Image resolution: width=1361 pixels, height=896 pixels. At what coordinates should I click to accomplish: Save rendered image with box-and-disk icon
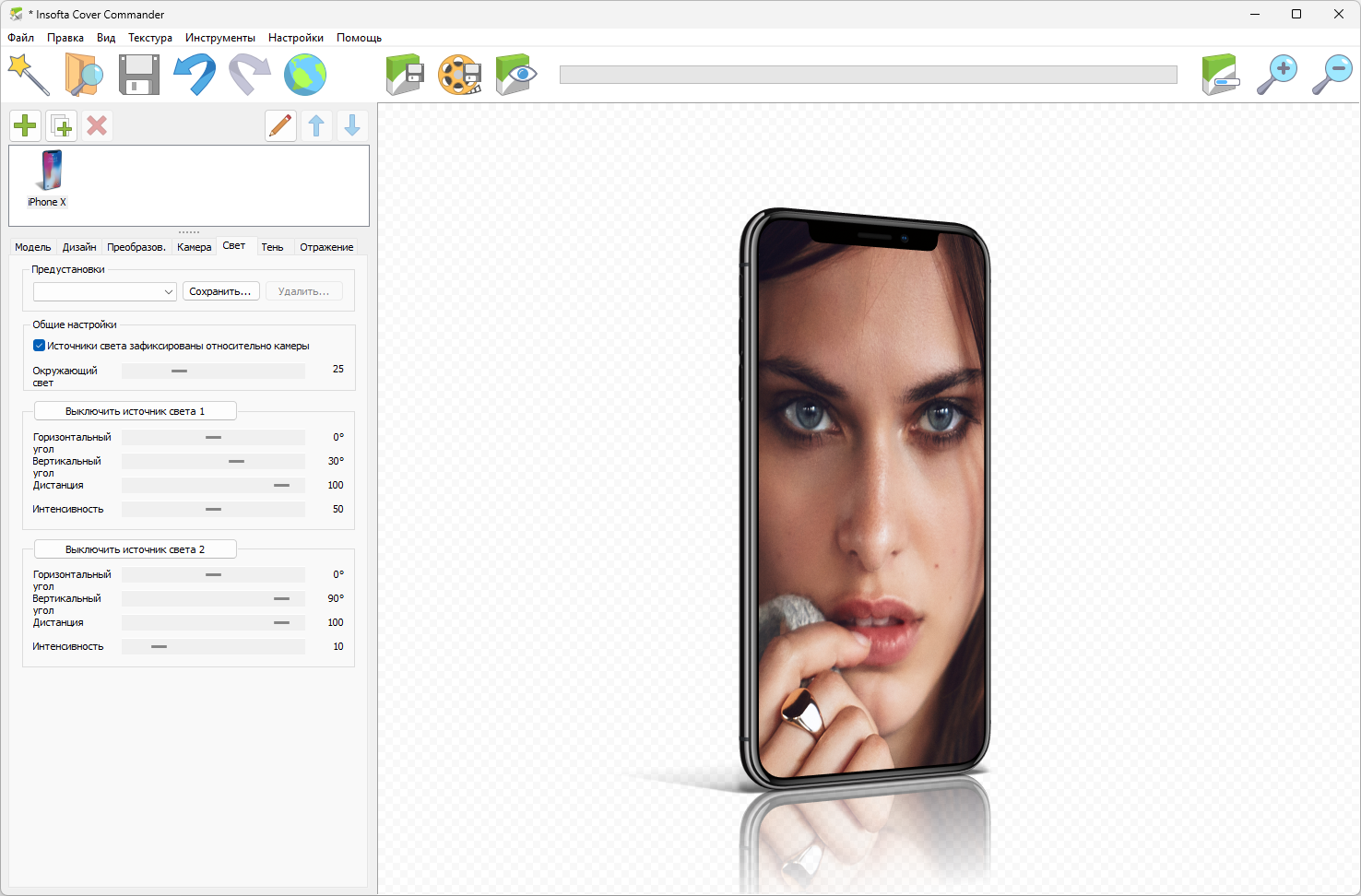pyautogui.click(x=405, y=75)
